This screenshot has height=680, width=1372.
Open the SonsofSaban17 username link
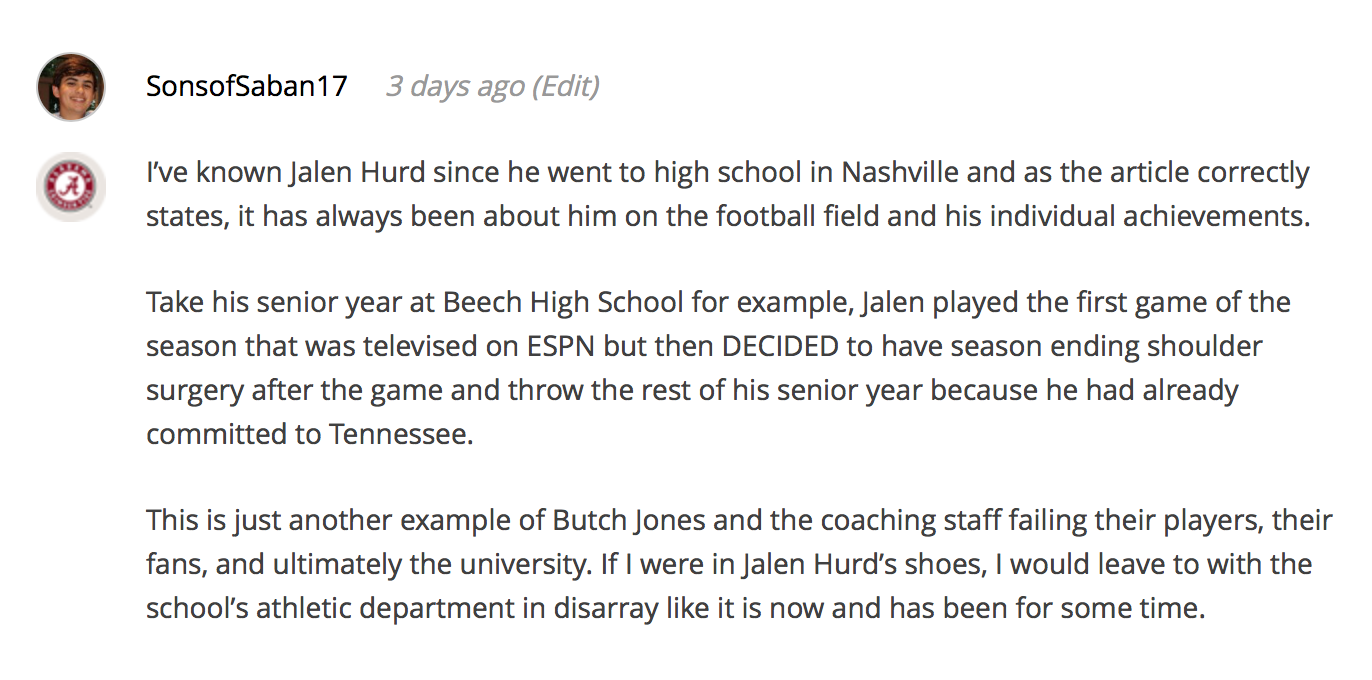247,86
